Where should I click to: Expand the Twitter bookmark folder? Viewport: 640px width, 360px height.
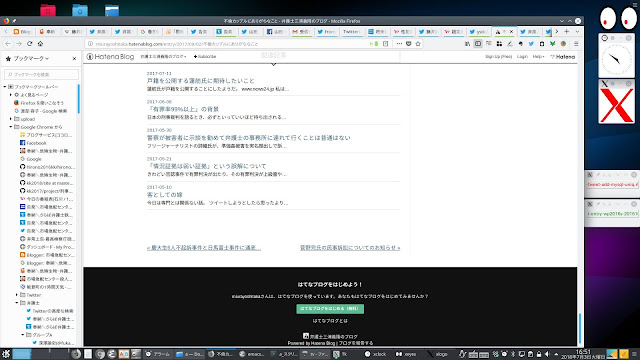click(x=17, y=295)
